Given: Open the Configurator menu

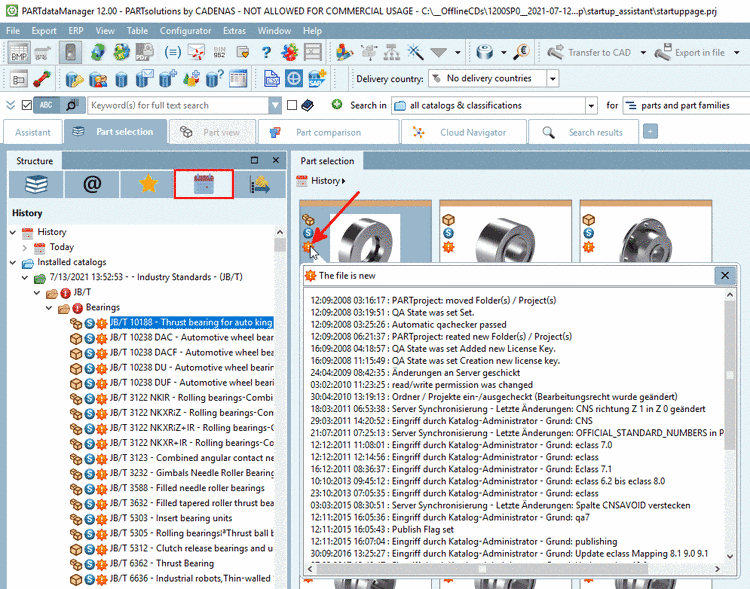Looking at the screenshot, I should click(x=185, y=31).
